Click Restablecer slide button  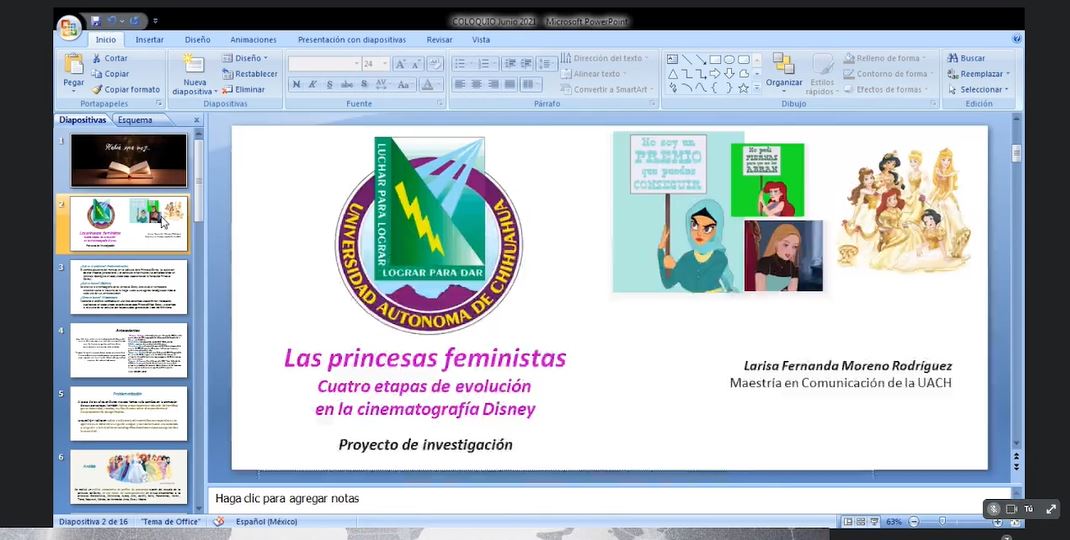tap(250, 74)
